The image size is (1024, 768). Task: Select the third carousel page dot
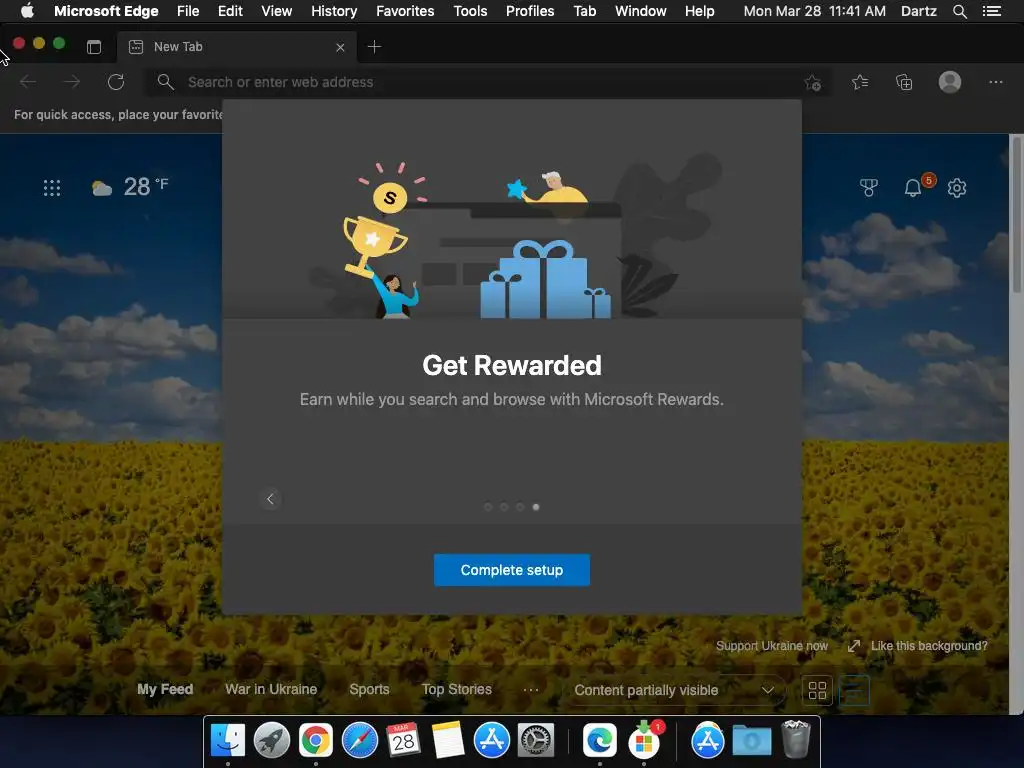point(520,507)
